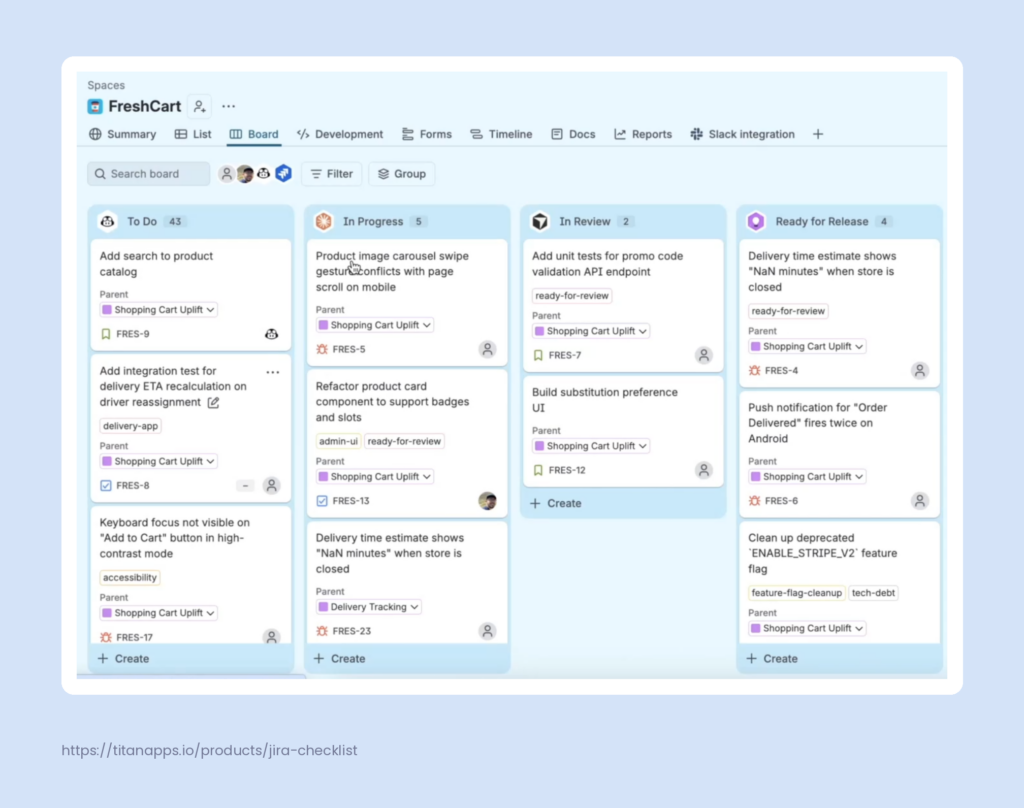Click the feature-flag-cleanup label

click(796, 592)
